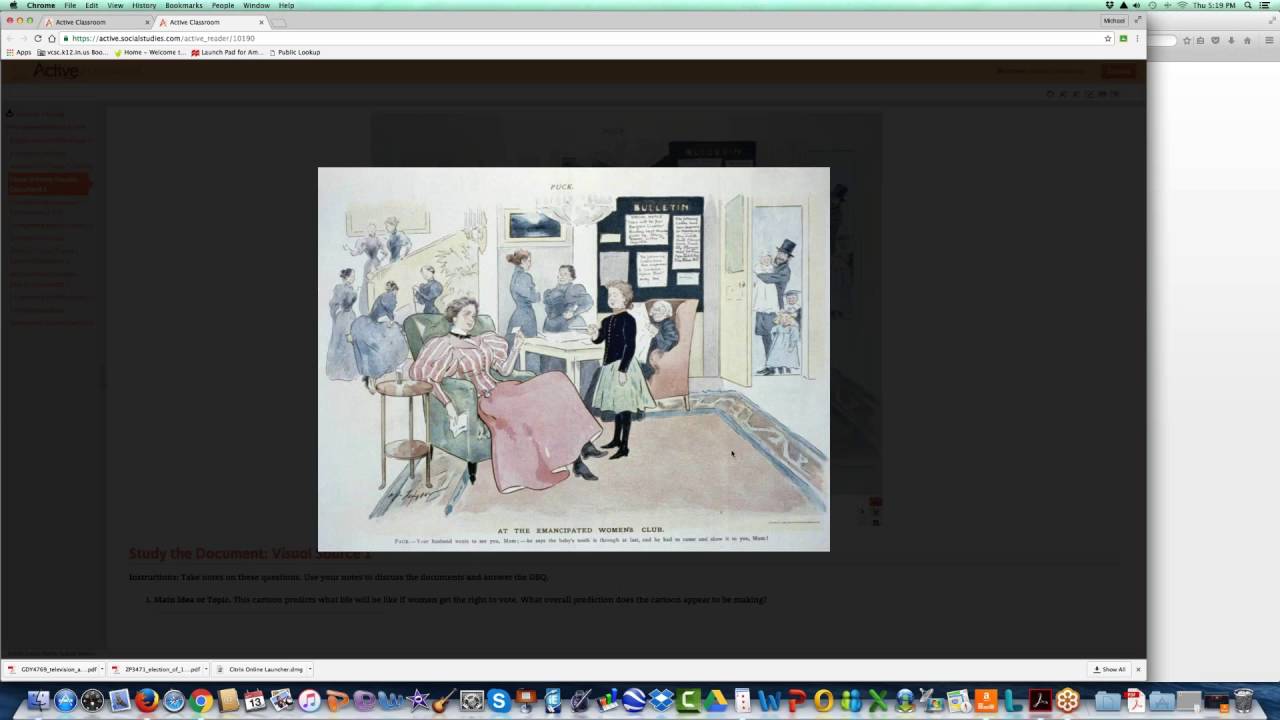Open the View menu

[115, 5]
